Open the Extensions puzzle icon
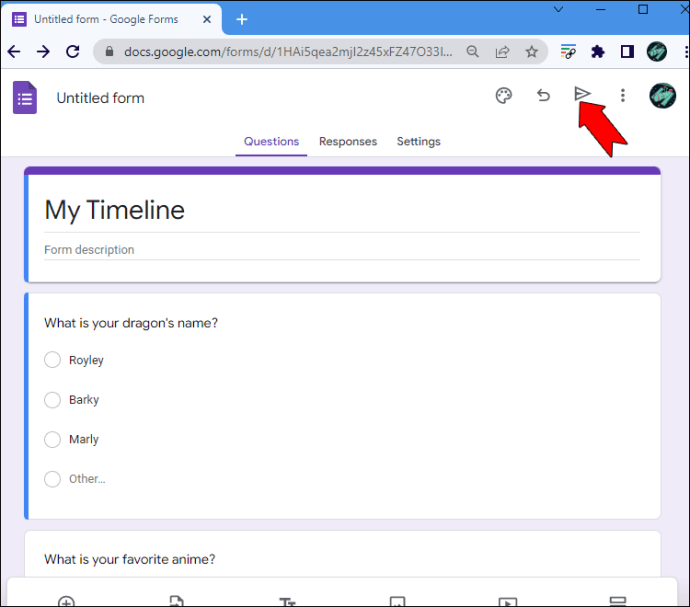Screen dimensions: 690x607 [x=597, y=52]
